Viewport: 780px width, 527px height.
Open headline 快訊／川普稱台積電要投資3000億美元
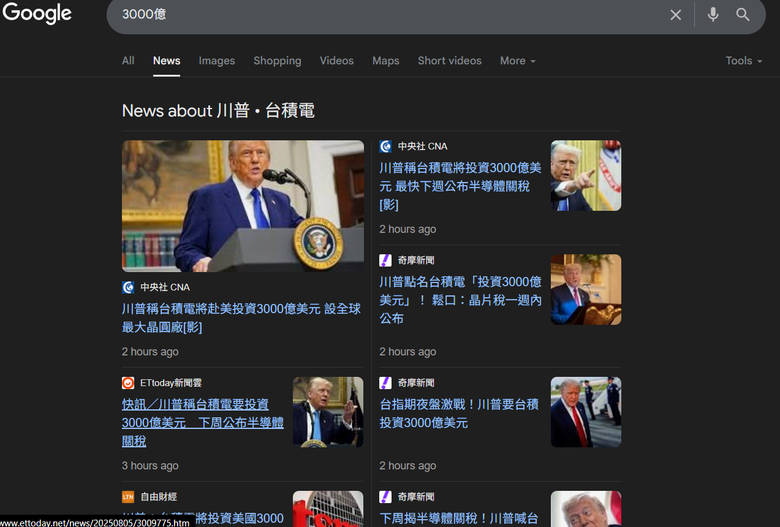tap(203, 422)
